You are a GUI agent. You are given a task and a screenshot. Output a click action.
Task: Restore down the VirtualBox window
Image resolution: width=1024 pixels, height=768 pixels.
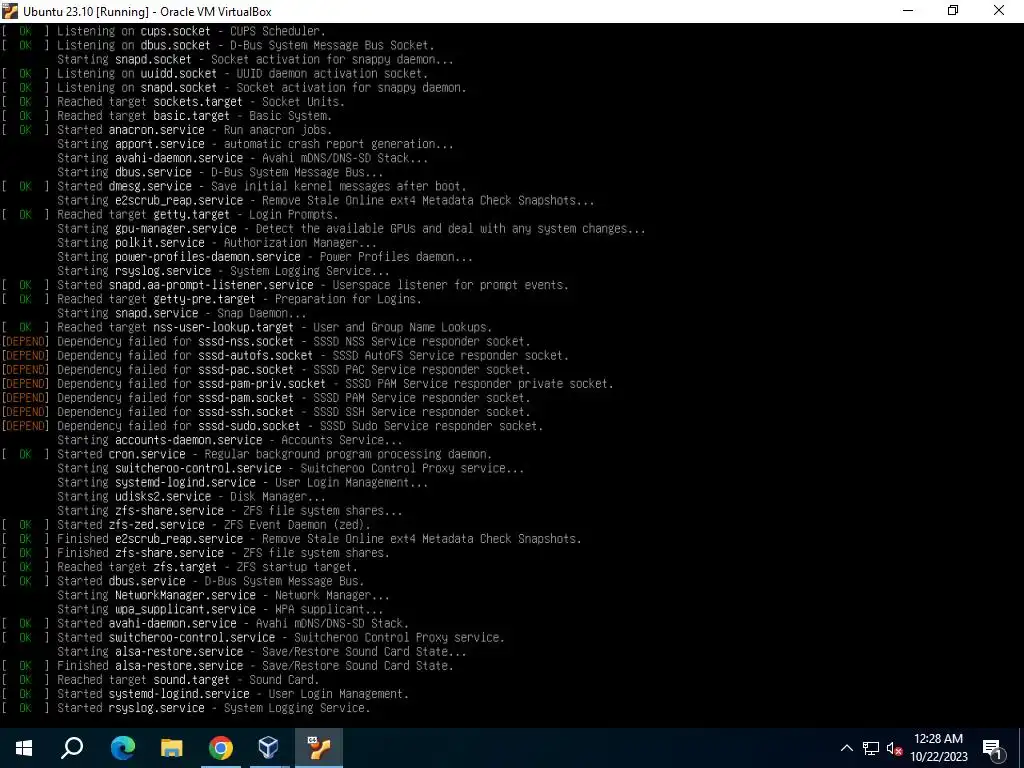(953, 11)
